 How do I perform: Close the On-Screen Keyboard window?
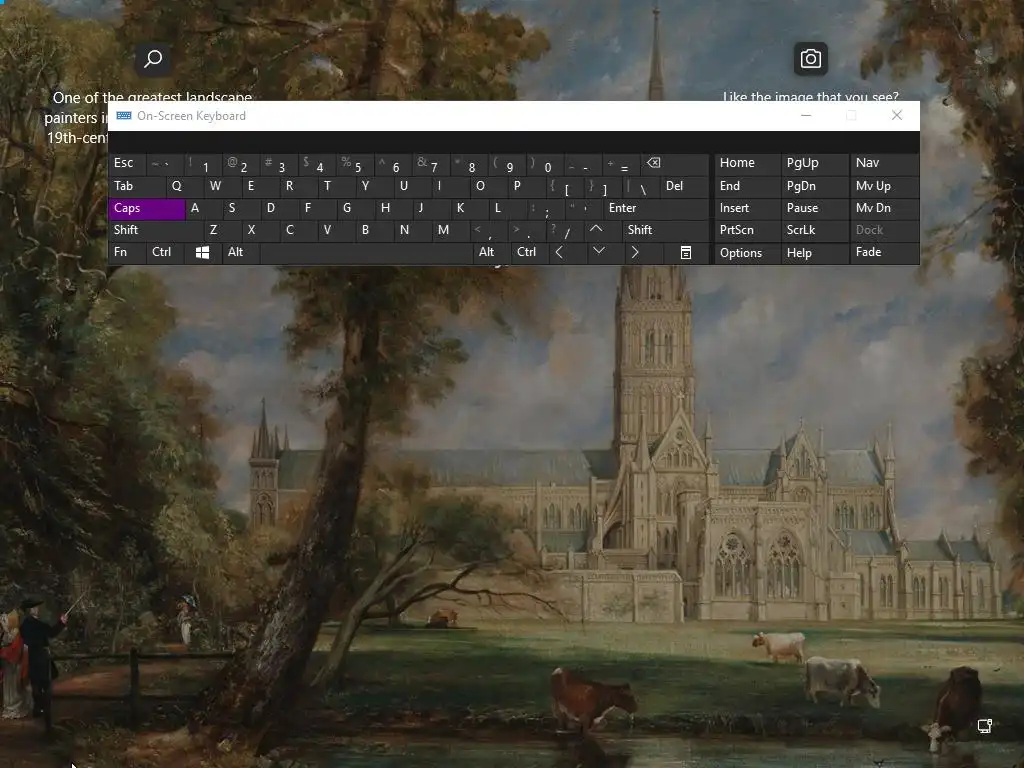(897, 116)
